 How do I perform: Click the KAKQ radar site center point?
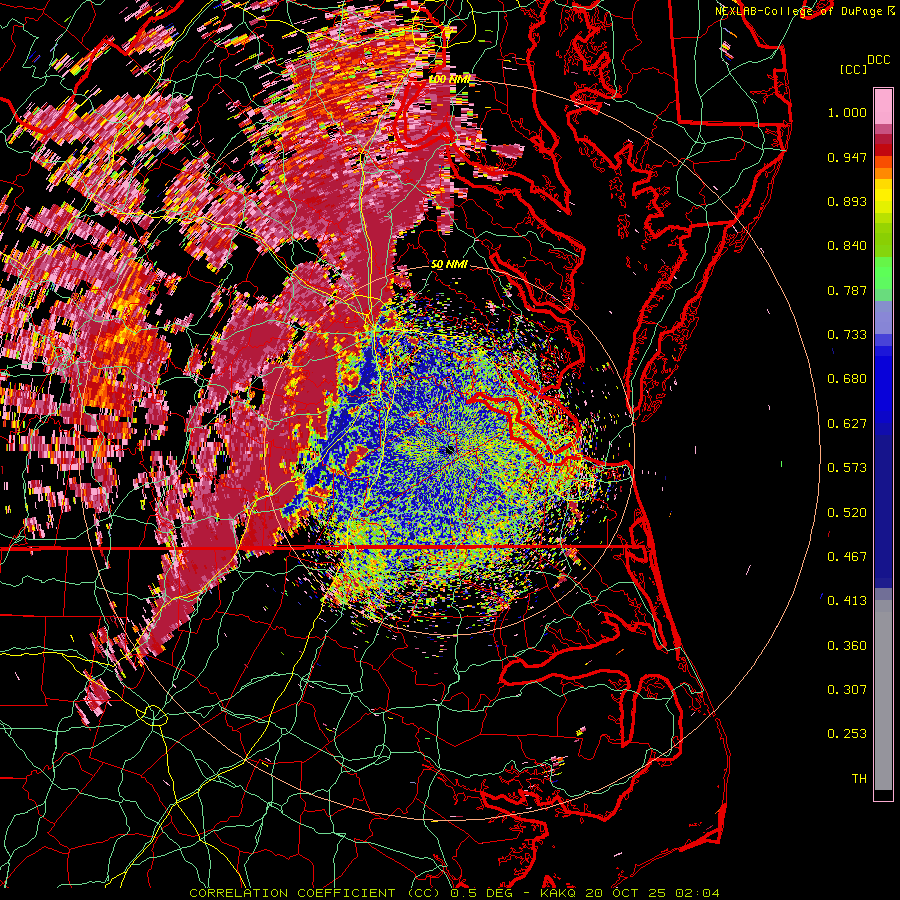pyautogui.click(x=449, y=451)
